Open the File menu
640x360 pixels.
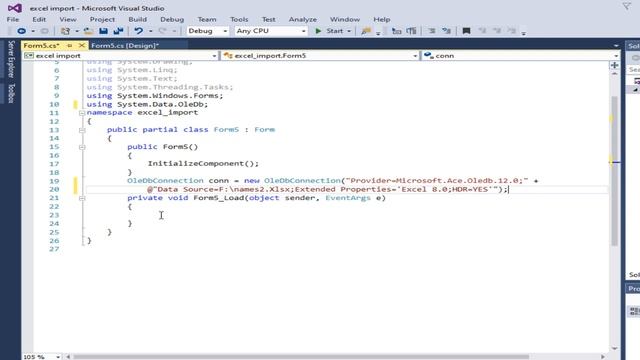pyautogui.click(x=13, y=19)
